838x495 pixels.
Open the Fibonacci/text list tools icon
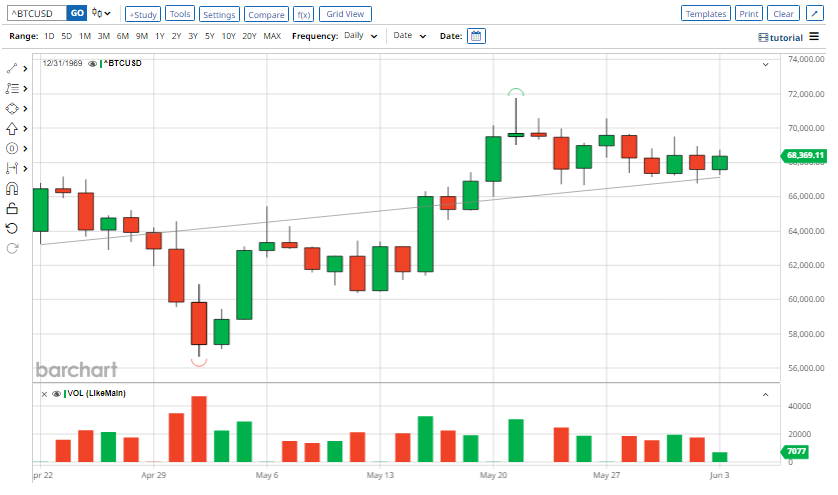point(12,88)
